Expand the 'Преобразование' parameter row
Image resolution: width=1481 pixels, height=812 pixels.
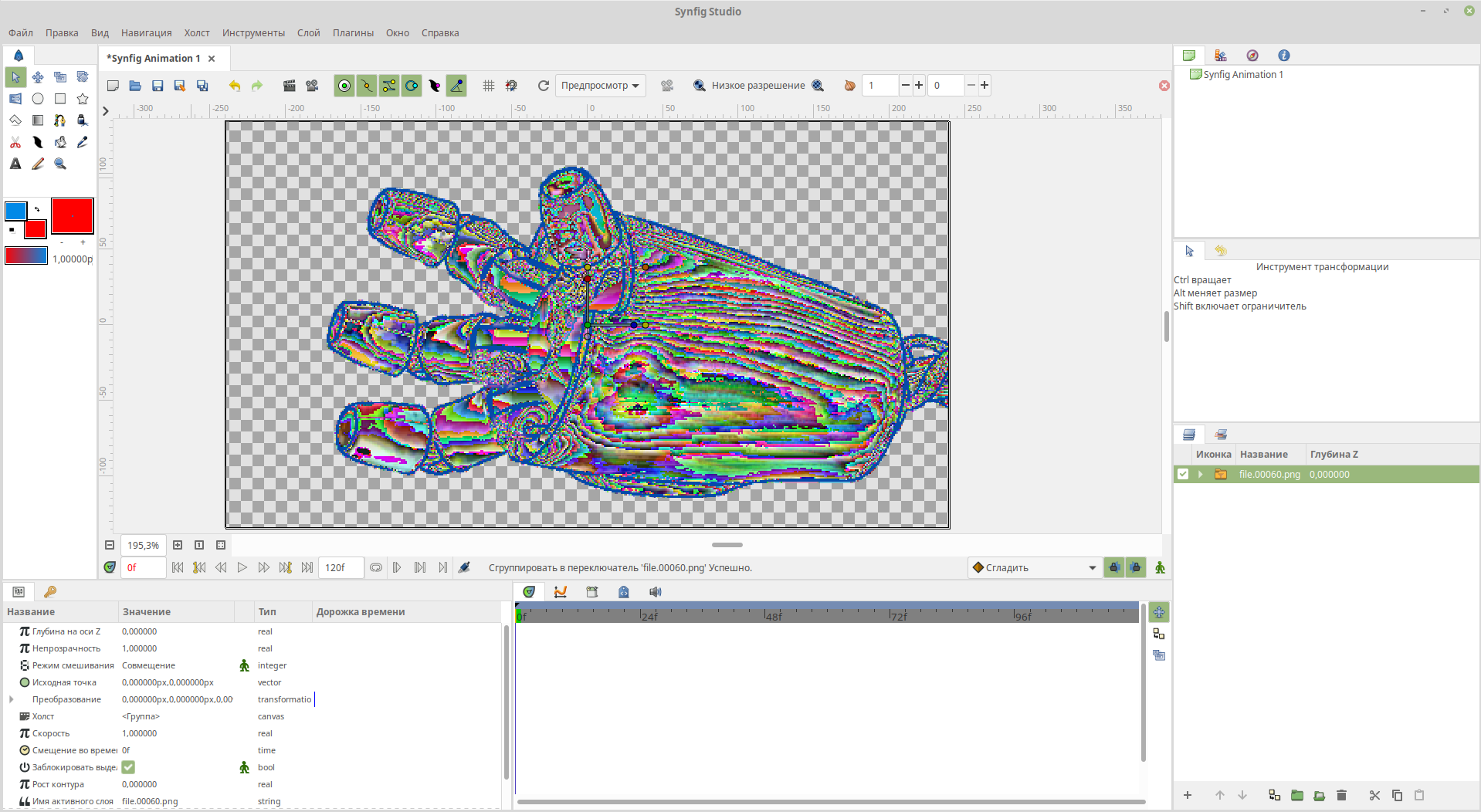point(11,699)
